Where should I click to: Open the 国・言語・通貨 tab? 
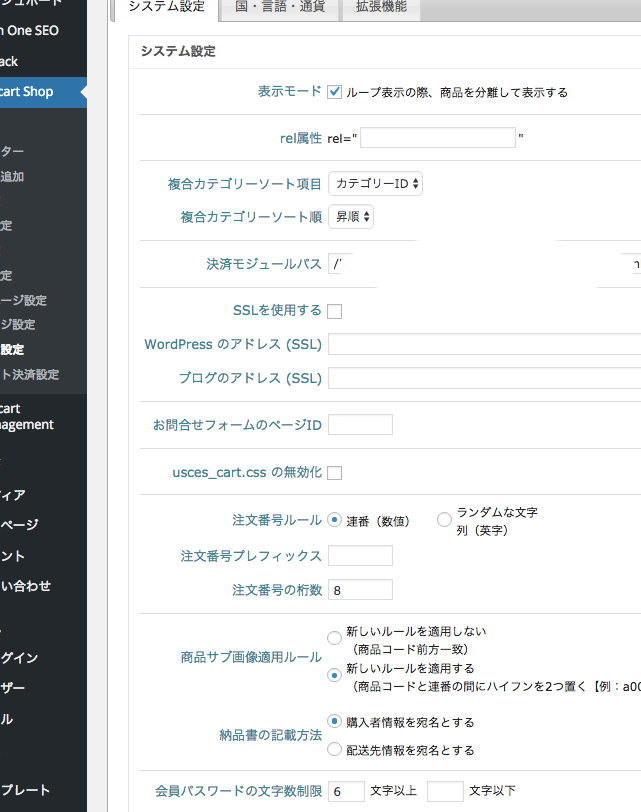(280, 7)
